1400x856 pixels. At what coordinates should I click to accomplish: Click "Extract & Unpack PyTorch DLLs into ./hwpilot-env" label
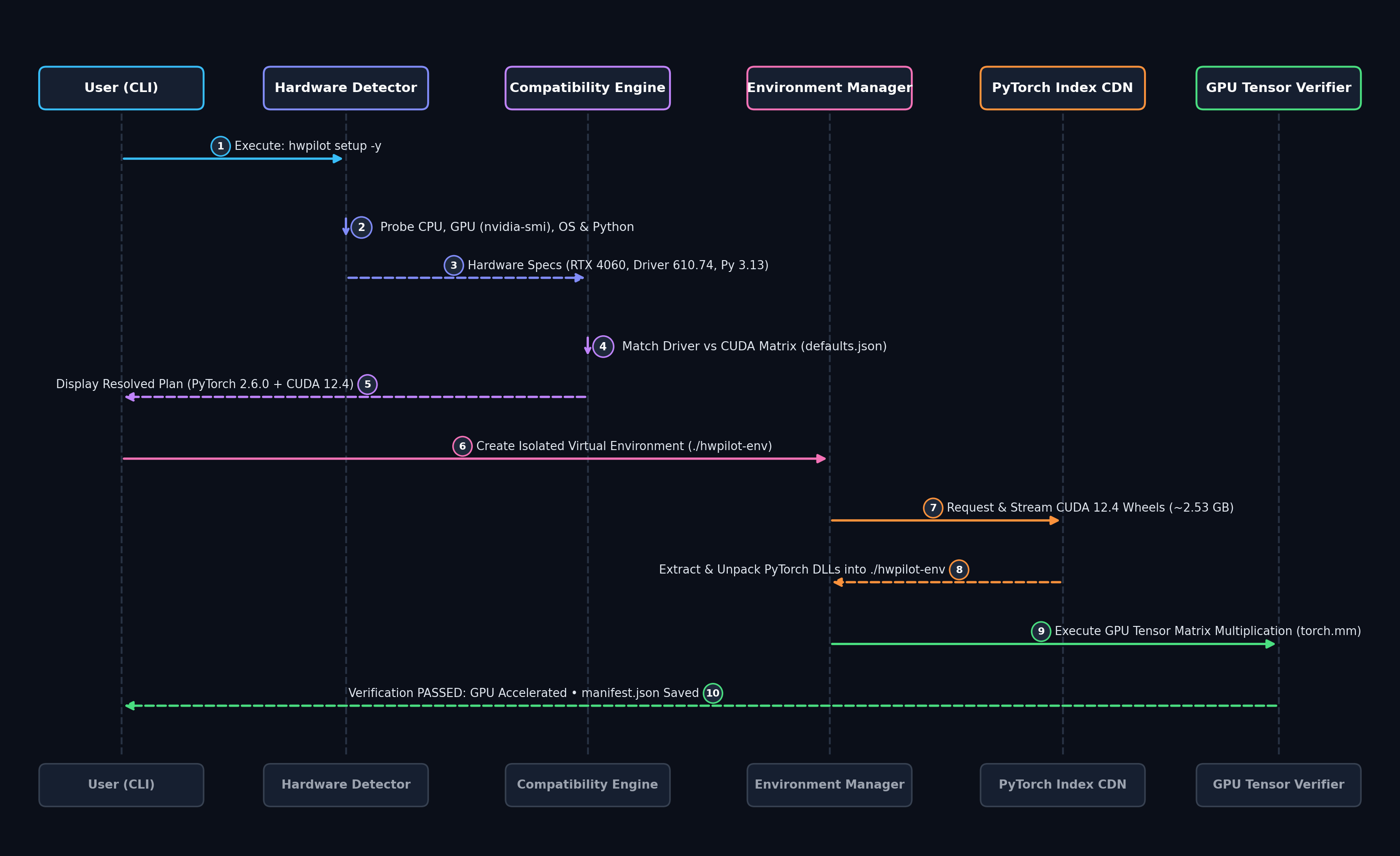[x=802, y=569]
